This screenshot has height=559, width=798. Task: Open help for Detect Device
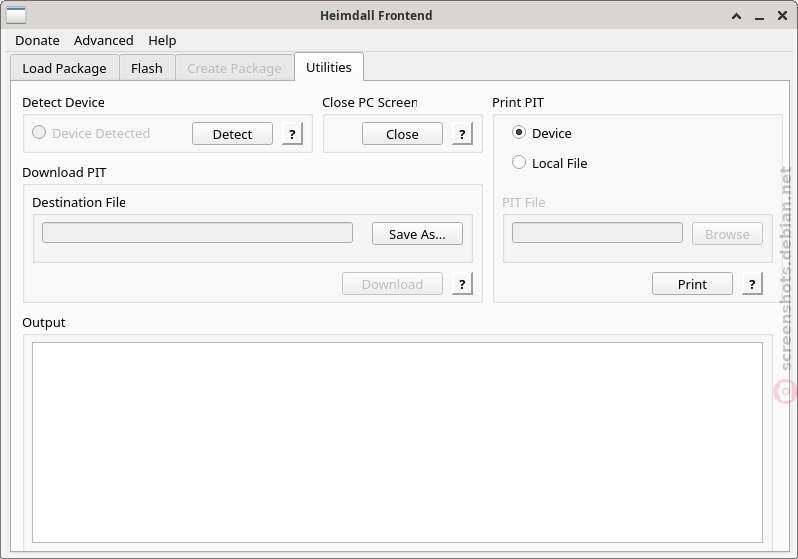click(x=292, y=134)
